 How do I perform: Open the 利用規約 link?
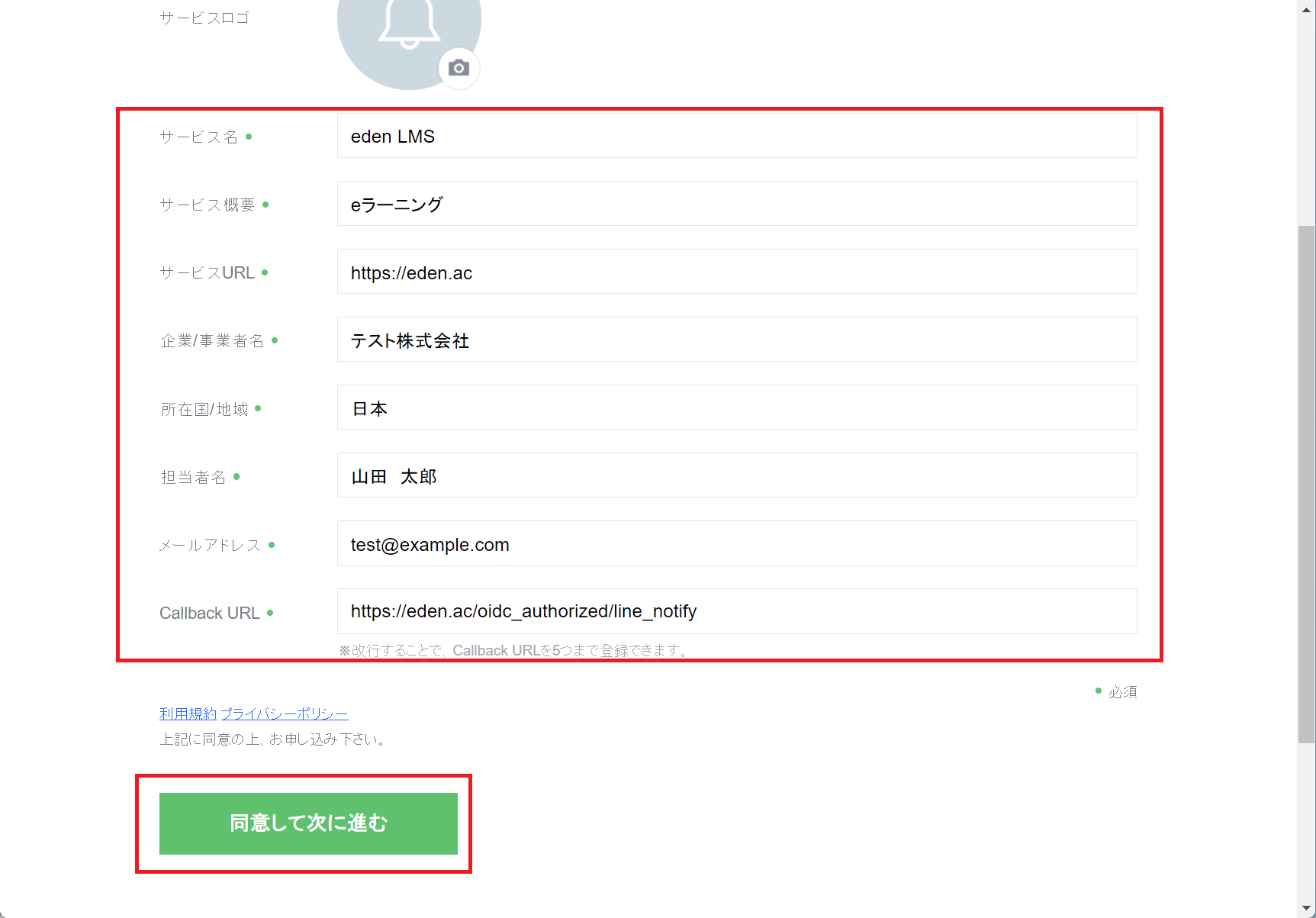(188, 713)
